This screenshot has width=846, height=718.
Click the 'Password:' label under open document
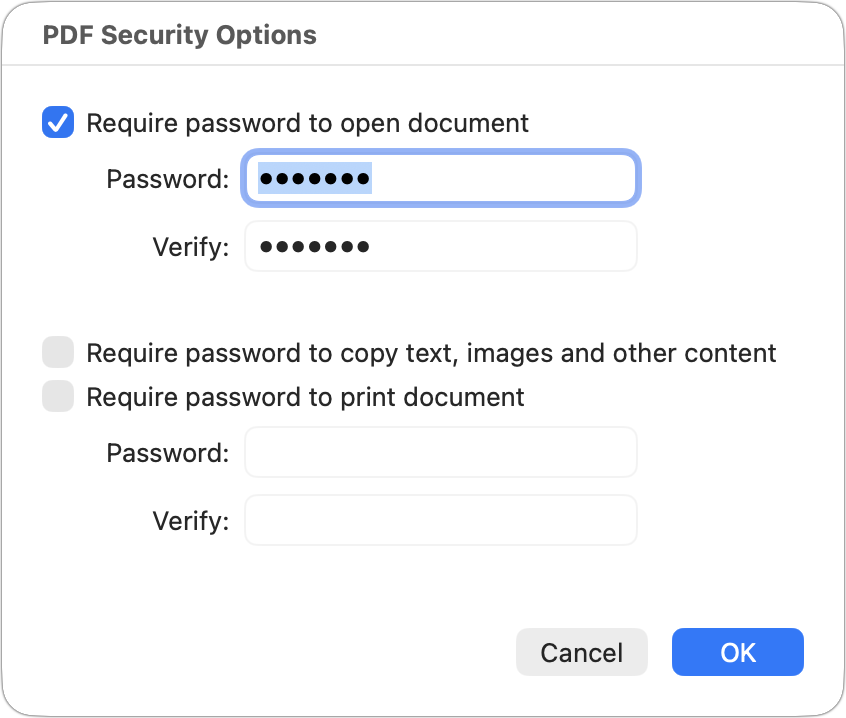[x=168, y=179]
